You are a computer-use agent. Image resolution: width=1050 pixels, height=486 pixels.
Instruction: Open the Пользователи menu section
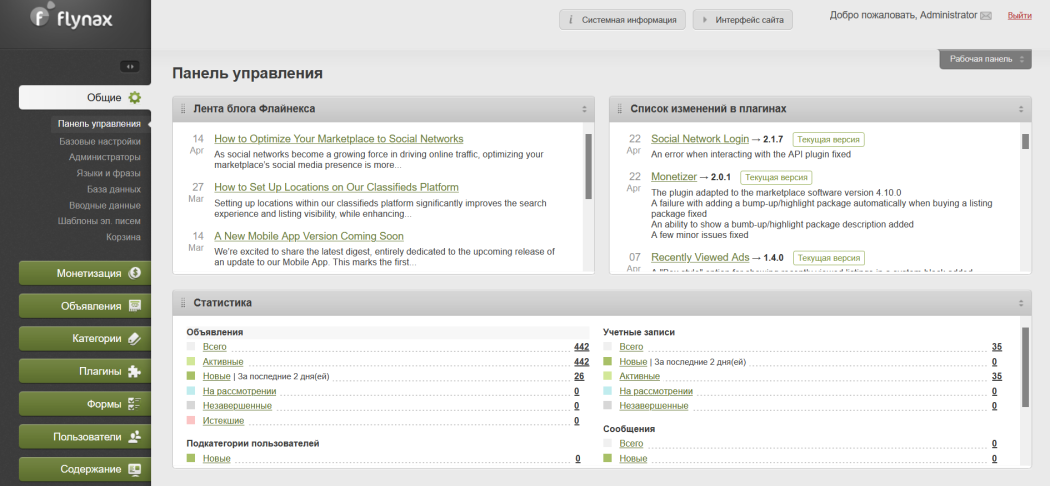pyautogui.click(x=85, y=437)
